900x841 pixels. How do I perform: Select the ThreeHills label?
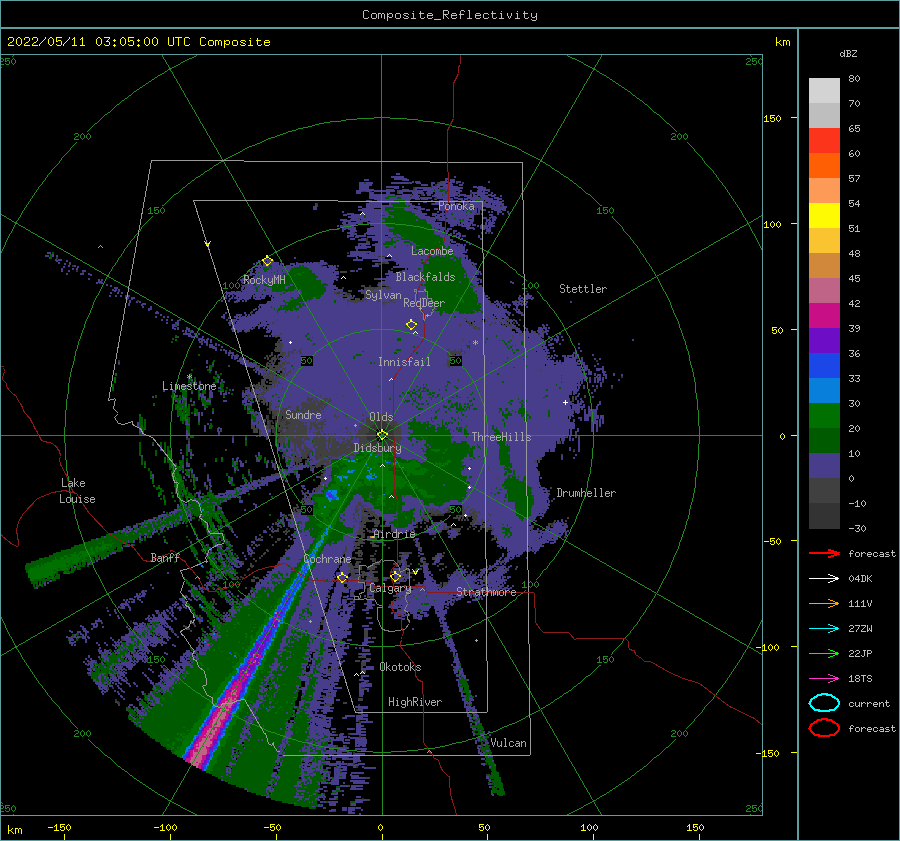(x=501, y=437)
